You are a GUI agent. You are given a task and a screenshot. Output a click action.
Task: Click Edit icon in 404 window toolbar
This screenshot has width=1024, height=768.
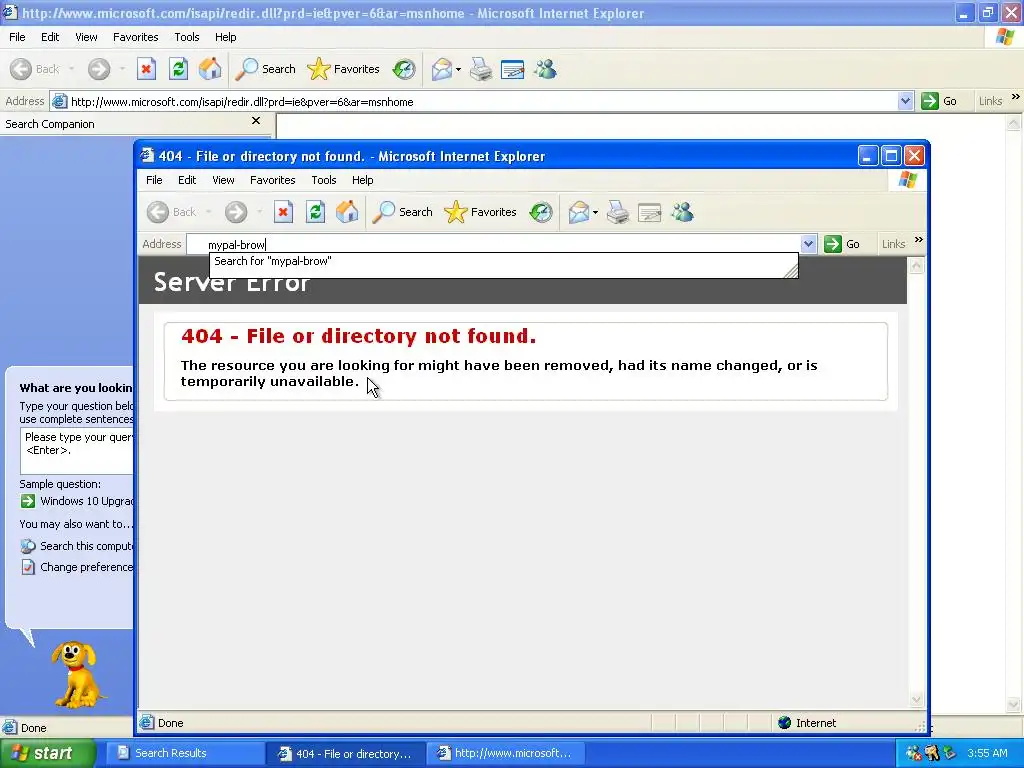point(649,212)
